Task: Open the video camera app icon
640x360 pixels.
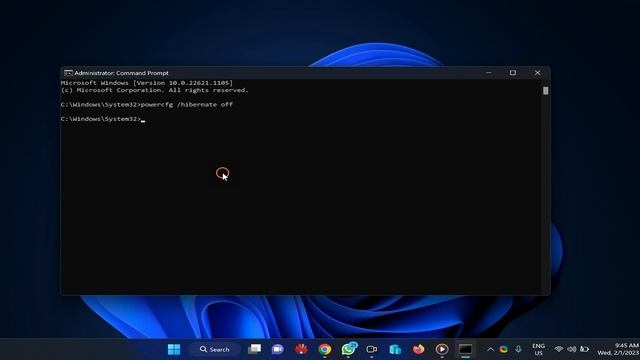Action: pos(371,349)
